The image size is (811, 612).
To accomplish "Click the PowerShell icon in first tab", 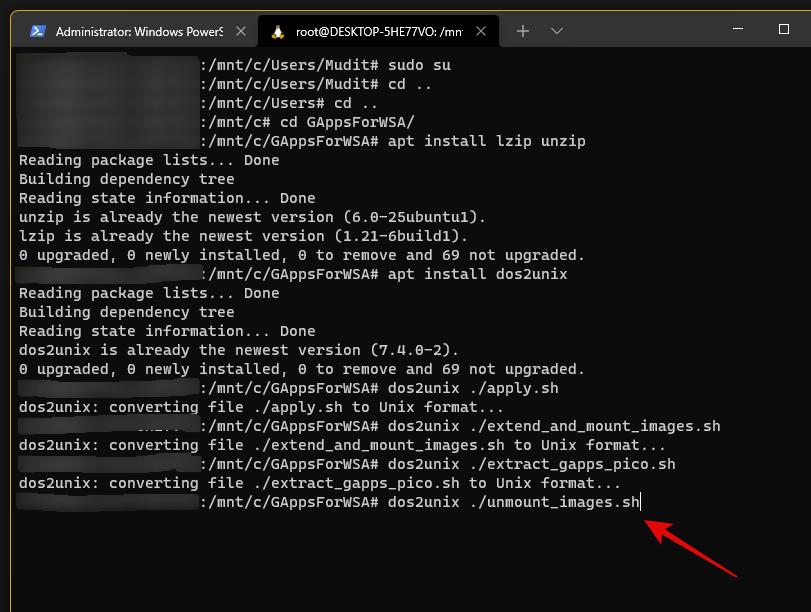I will (37, 31).
